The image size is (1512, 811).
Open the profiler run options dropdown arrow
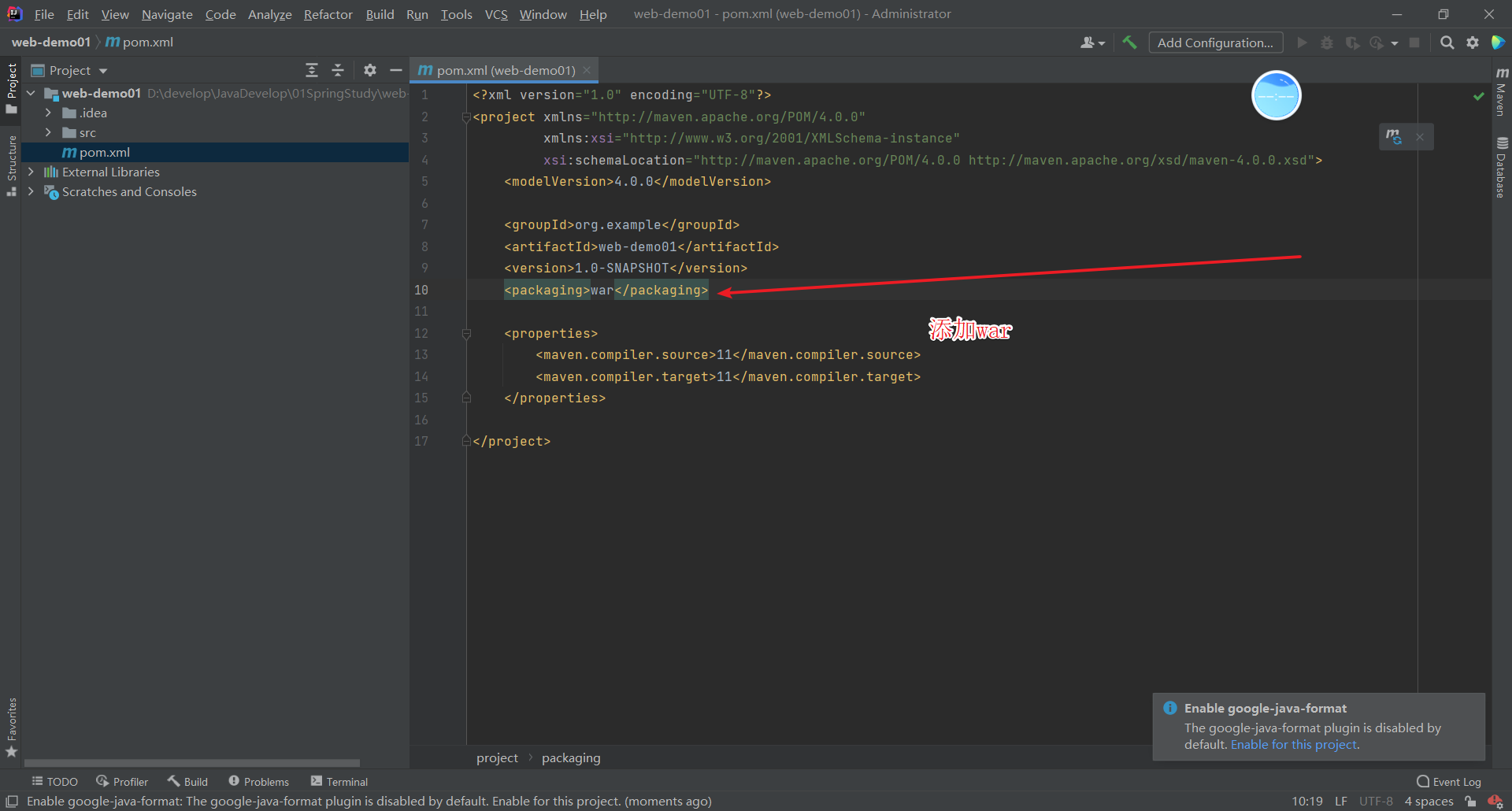pyautogui.click(x=1395, y=43)
